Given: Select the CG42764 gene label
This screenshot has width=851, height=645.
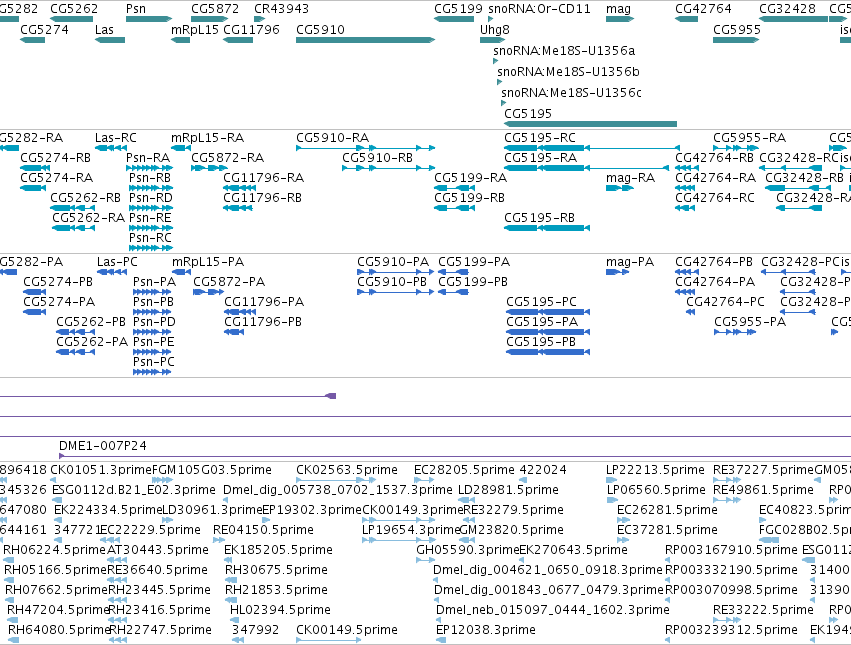Looking at the screenshot, I should pyautogui.click(x=703, y=9).
